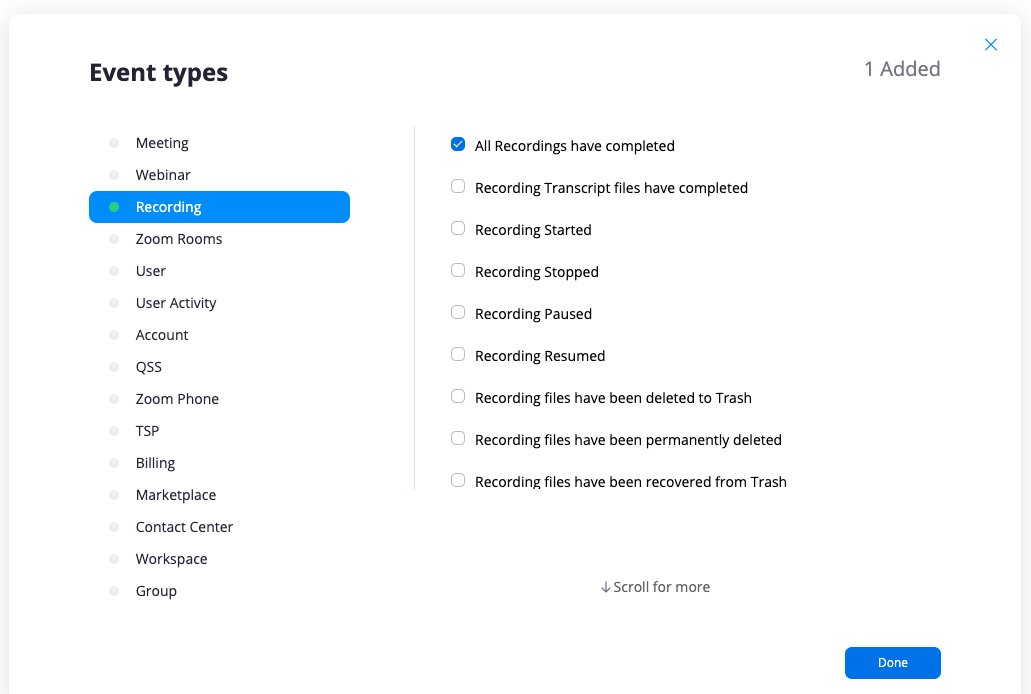Close the Event types dialog
The image size is (1031, 694).
pyautogui.click(x=991, y=45)
